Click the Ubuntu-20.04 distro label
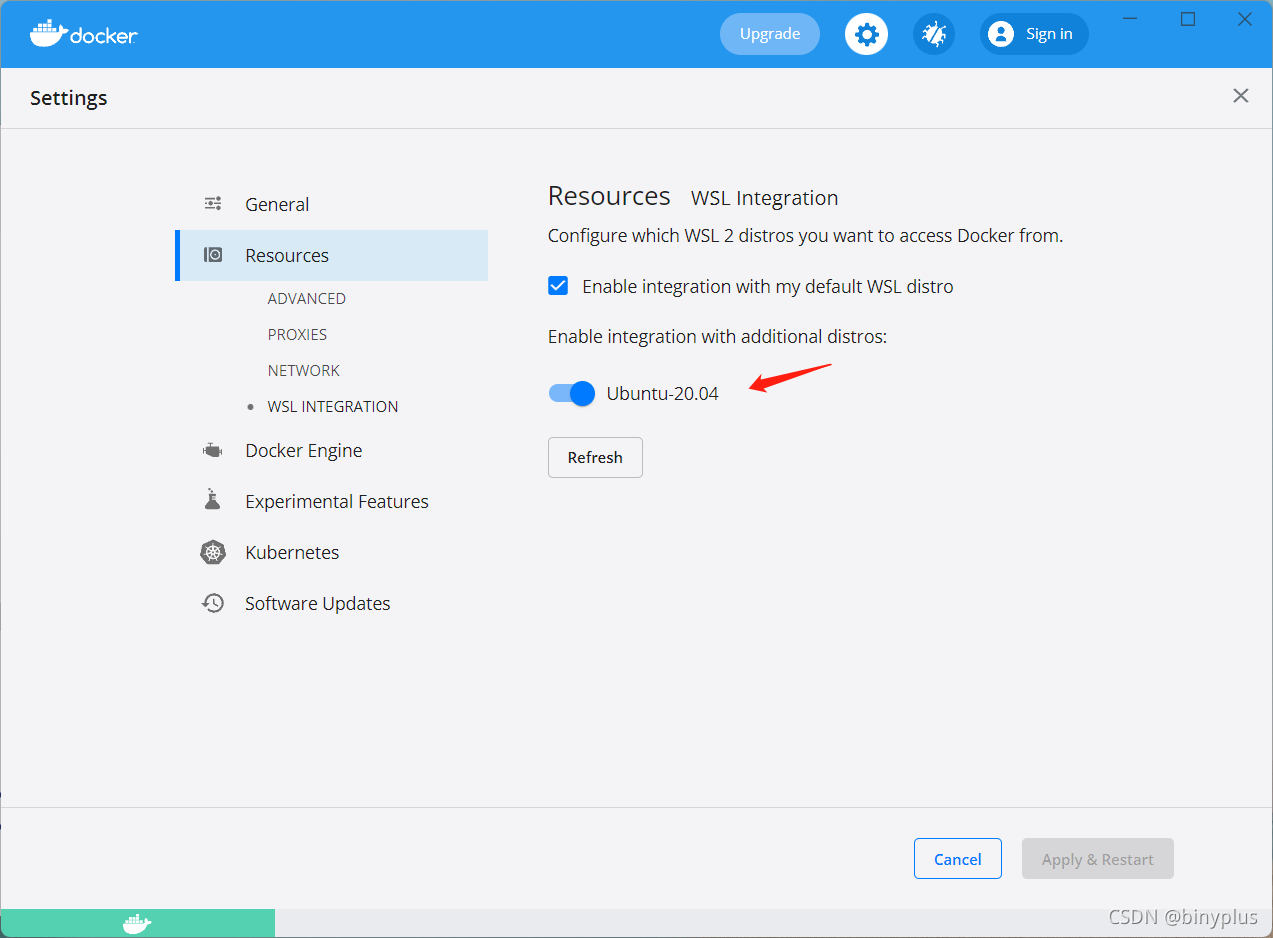 663,393
